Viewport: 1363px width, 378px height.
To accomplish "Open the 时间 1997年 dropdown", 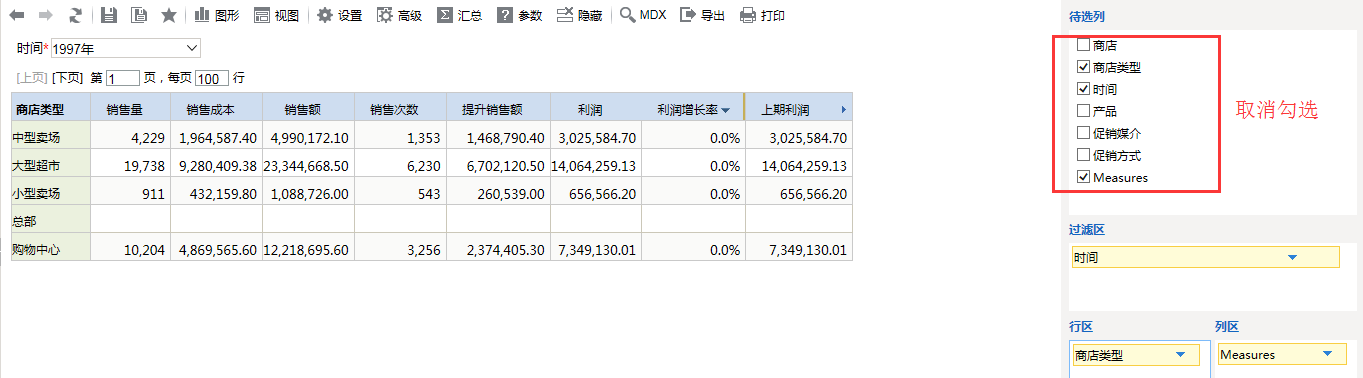I will (x=126, y=48).
